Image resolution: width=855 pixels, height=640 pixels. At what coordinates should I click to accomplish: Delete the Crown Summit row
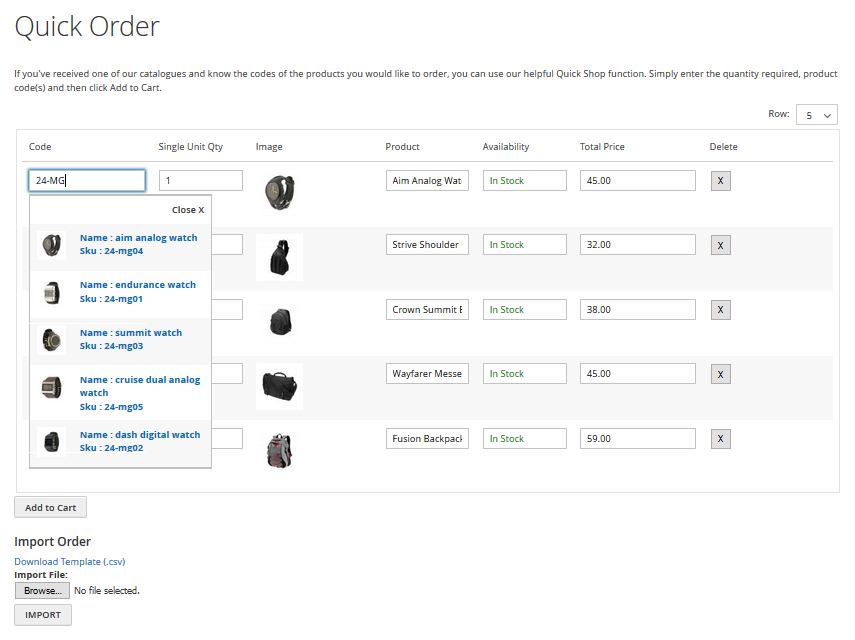(720, 310)
